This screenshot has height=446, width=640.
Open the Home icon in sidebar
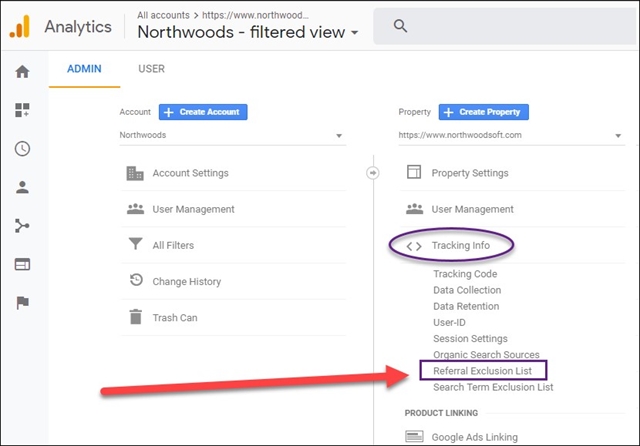(22, 71)
